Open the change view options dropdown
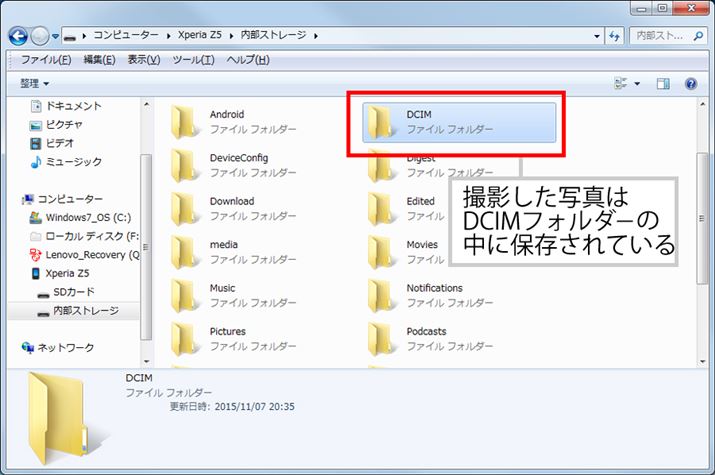Viewport: 715px width, 475px height. tap(637, 84)
